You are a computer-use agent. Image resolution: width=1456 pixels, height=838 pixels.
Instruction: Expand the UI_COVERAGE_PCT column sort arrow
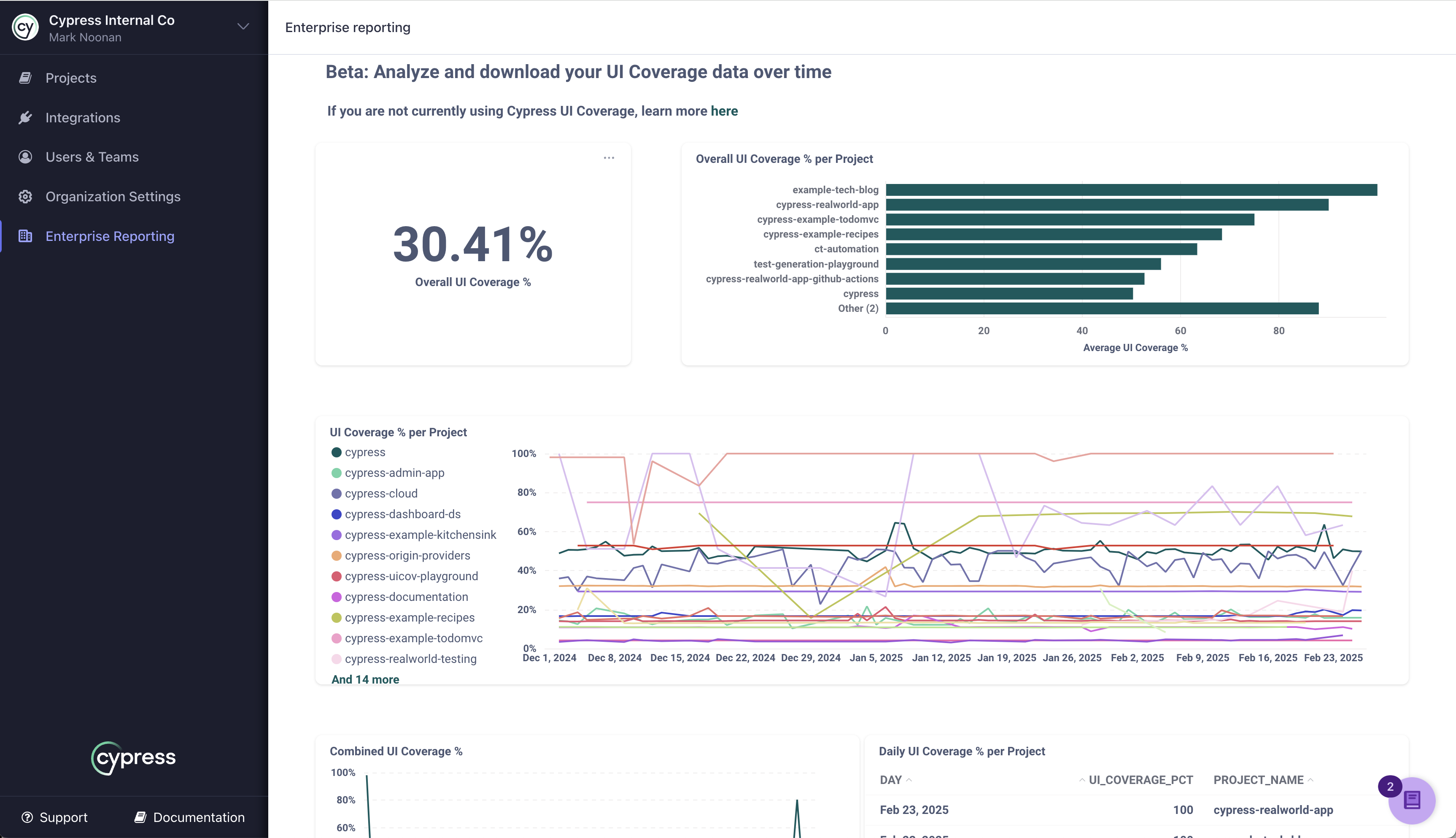coord(1083,780)
